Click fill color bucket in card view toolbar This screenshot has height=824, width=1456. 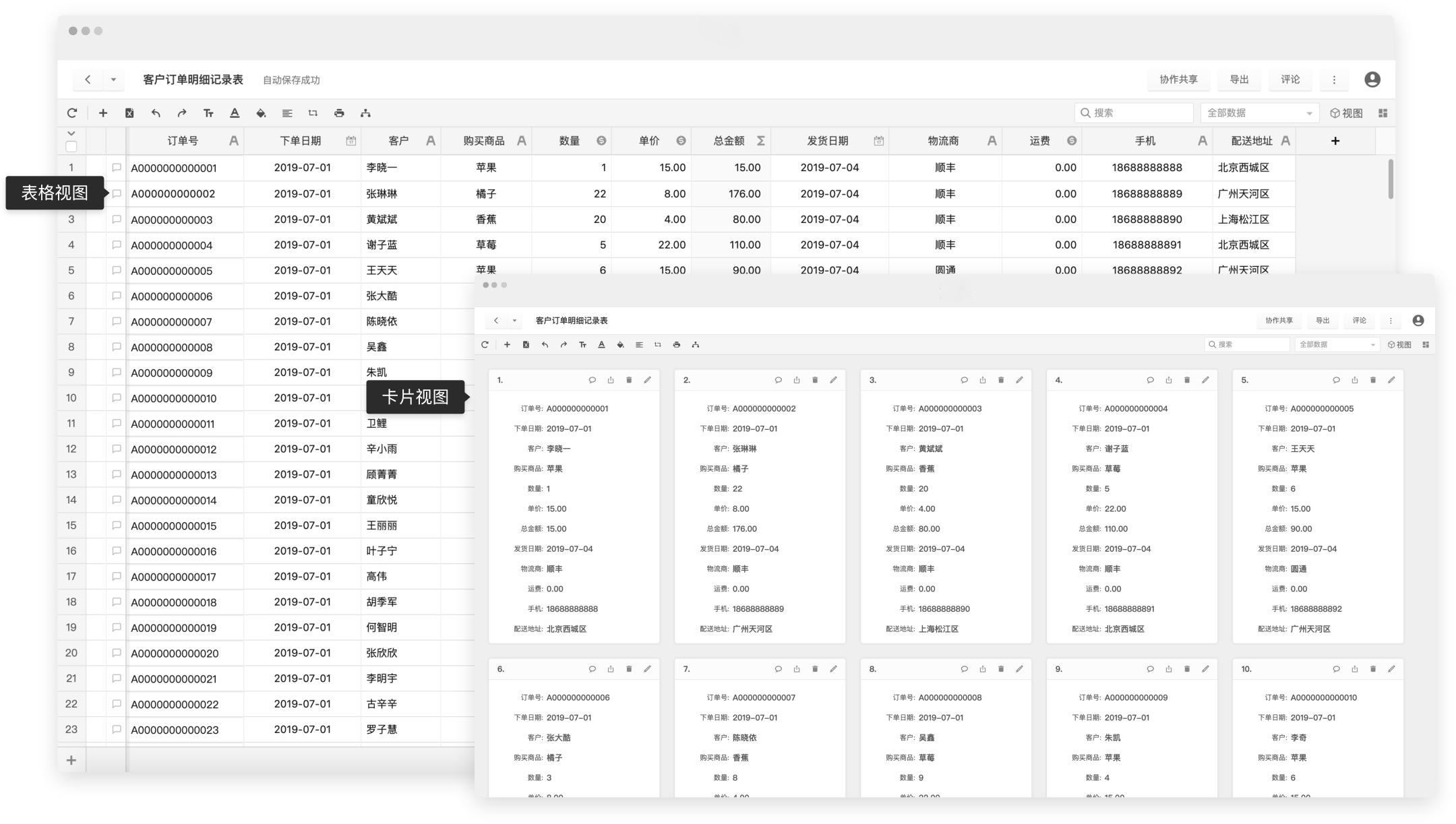pos(620,345)
